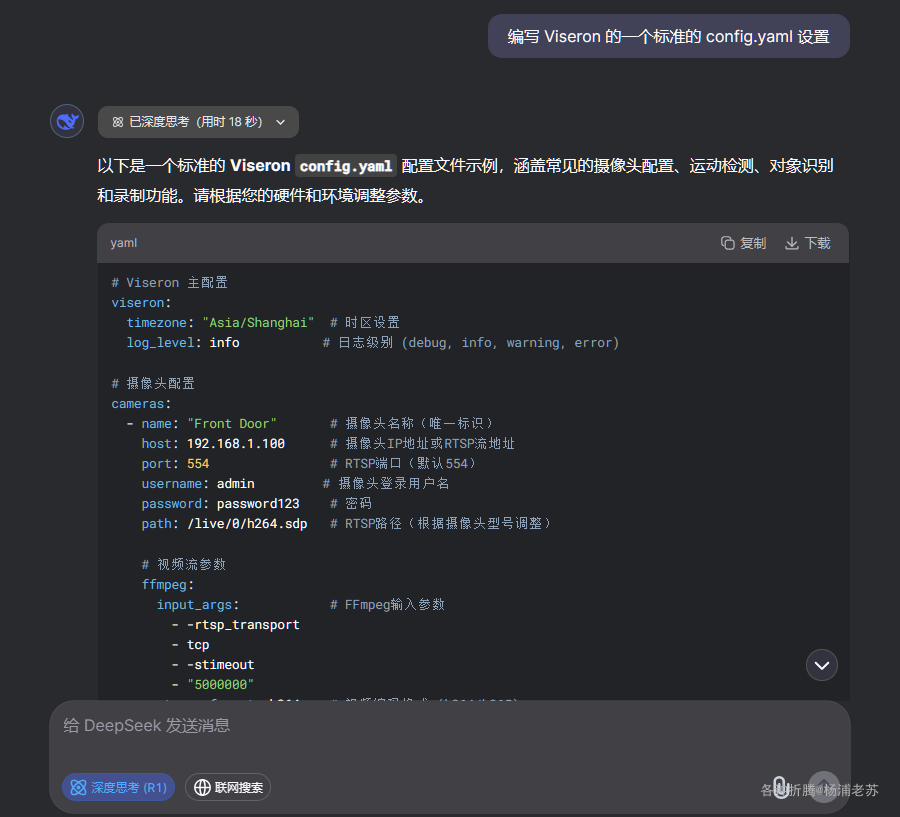Click the yaml language label in code header

123,243
